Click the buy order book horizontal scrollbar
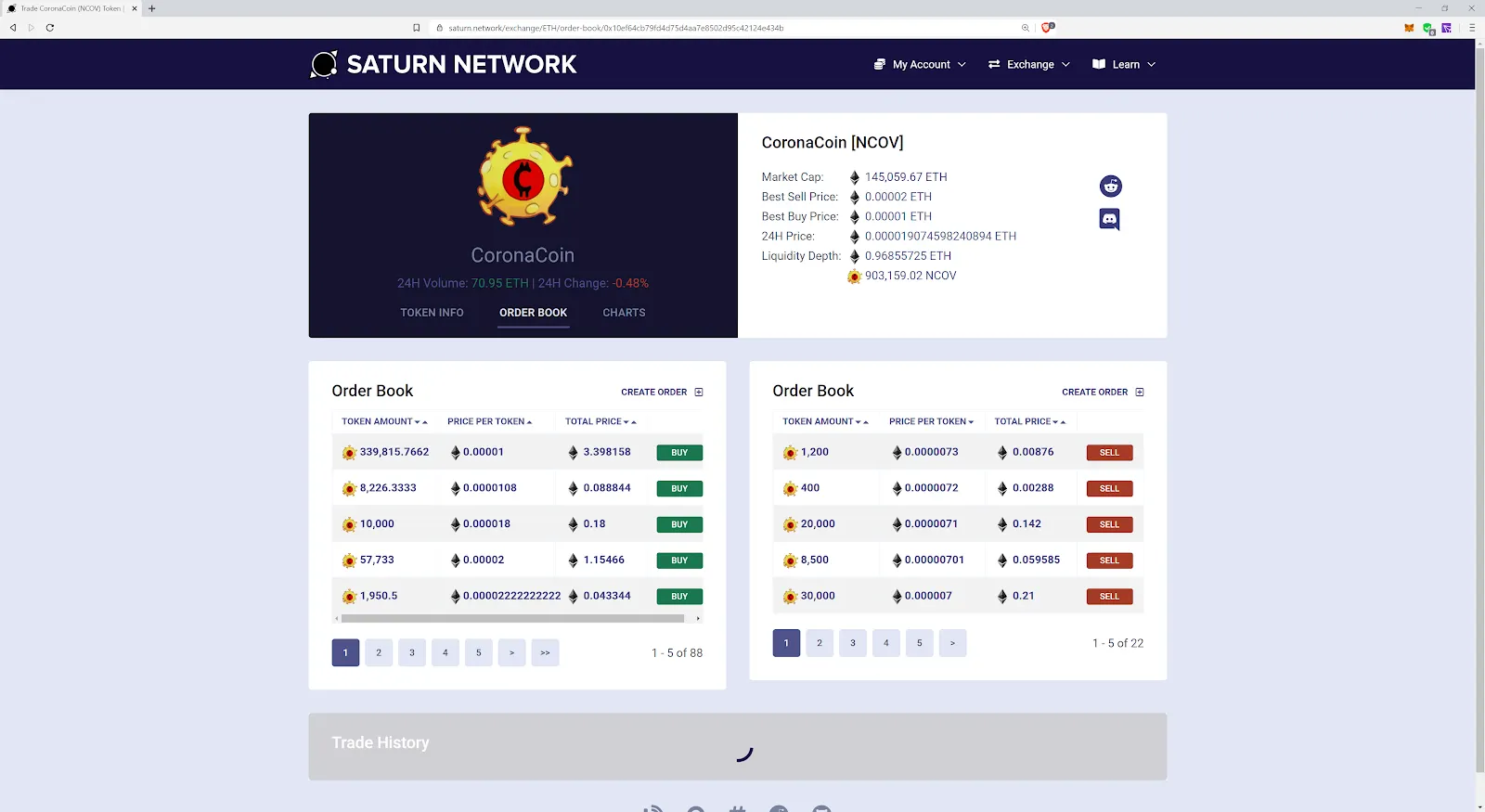Image resolution: width=1485 pixels, height=812 pixels. [512, 618]
